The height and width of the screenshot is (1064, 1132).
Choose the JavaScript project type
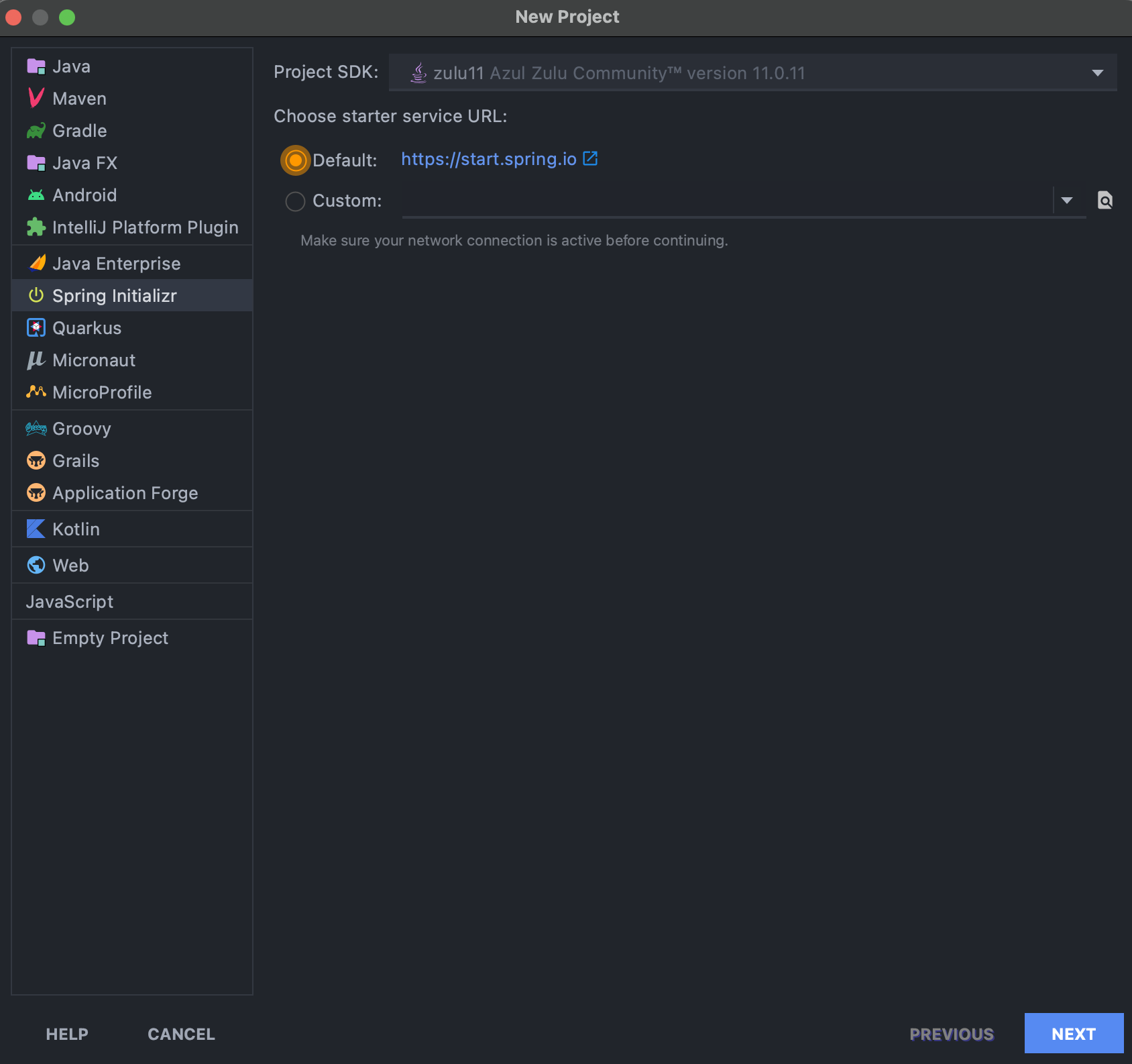(x=132, y=602)
